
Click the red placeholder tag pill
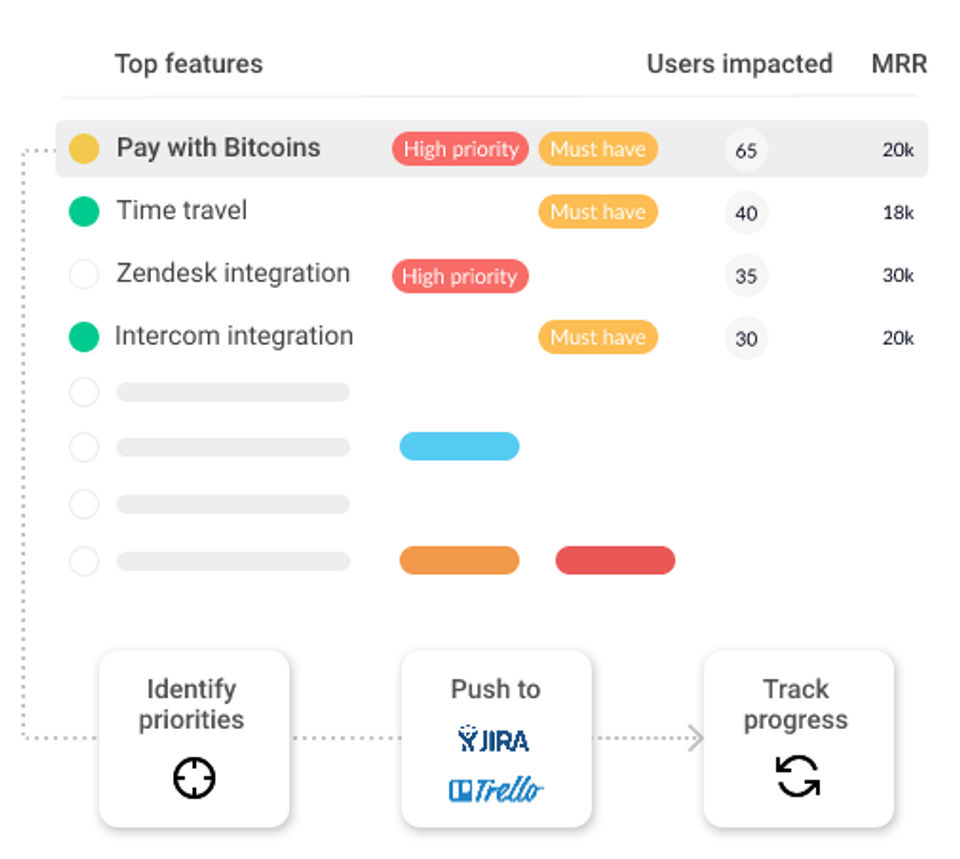(x=615, y=560)
